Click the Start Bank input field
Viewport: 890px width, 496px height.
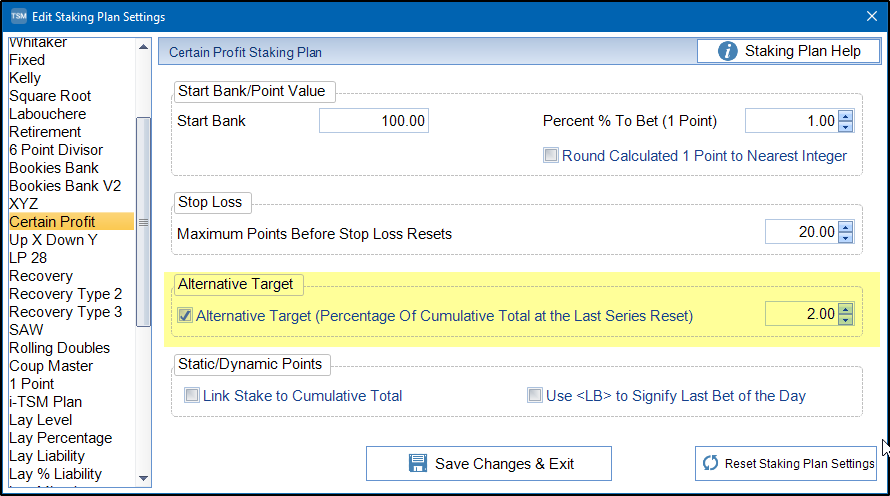tap(374, 121)
